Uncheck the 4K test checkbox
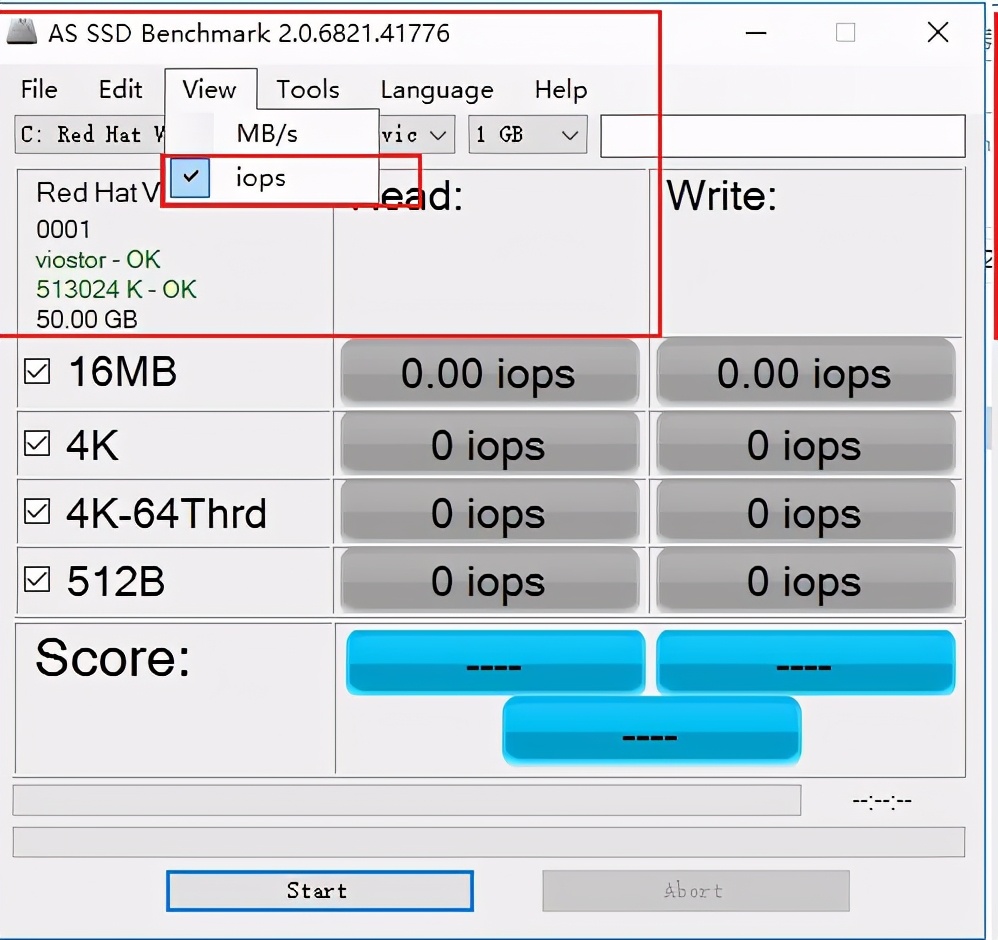 (x=37, y=444)
